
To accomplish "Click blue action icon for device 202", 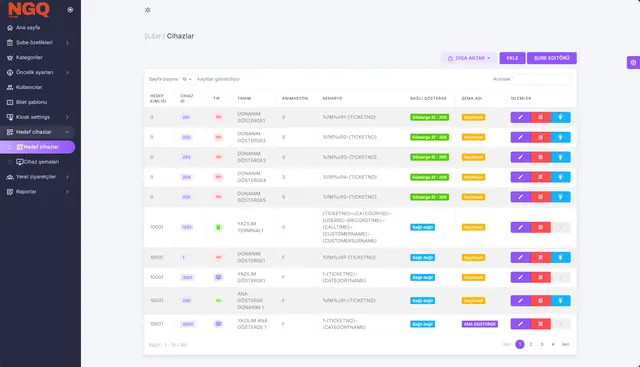I will pyautogui.click(x=560, y=137).
